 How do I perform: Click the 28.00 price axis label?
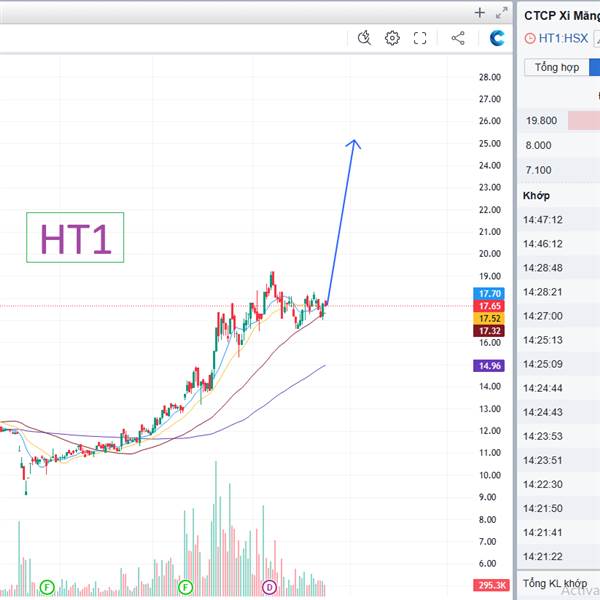(490, 77)
